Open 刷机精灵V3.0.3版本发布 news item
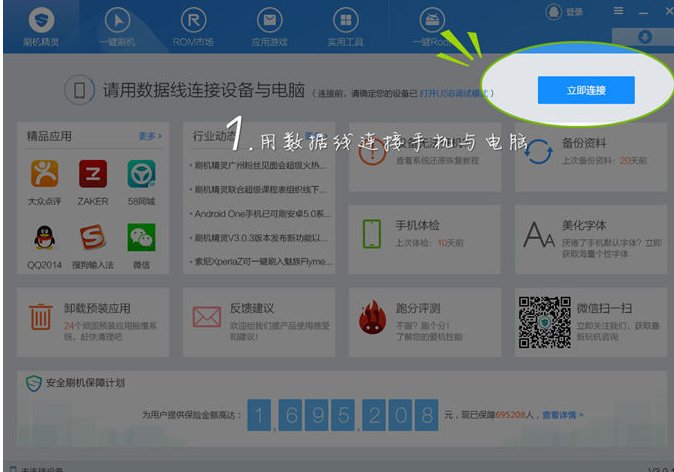Screen dimensions: 674x472 pos(259,238)
